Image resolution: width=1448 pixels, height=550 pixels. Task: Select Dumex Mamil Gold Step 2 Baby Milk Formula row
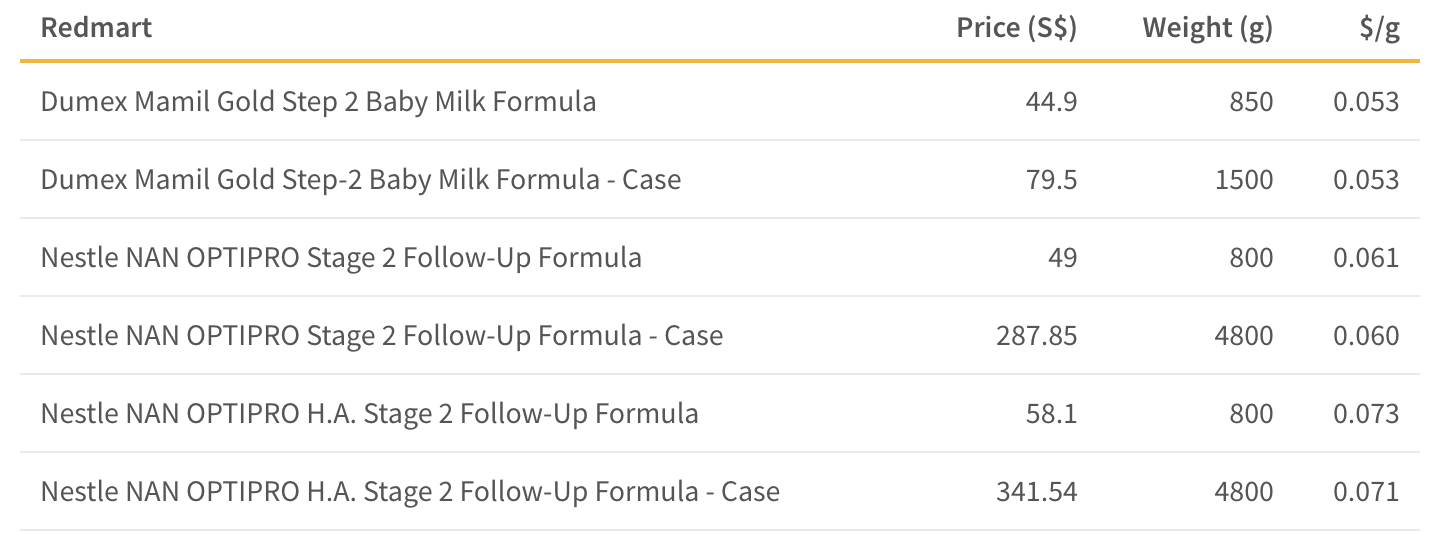(x=720, y=101)
